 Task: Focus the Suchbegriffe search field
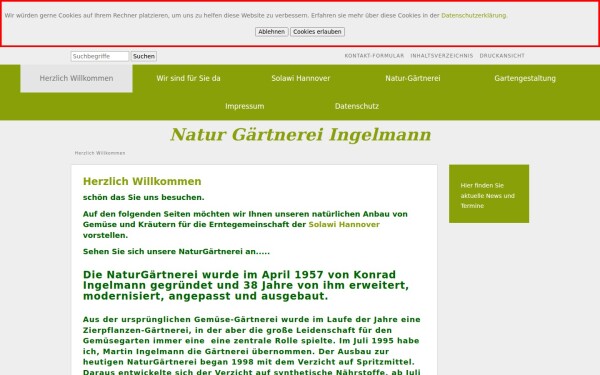pos(99,56)
